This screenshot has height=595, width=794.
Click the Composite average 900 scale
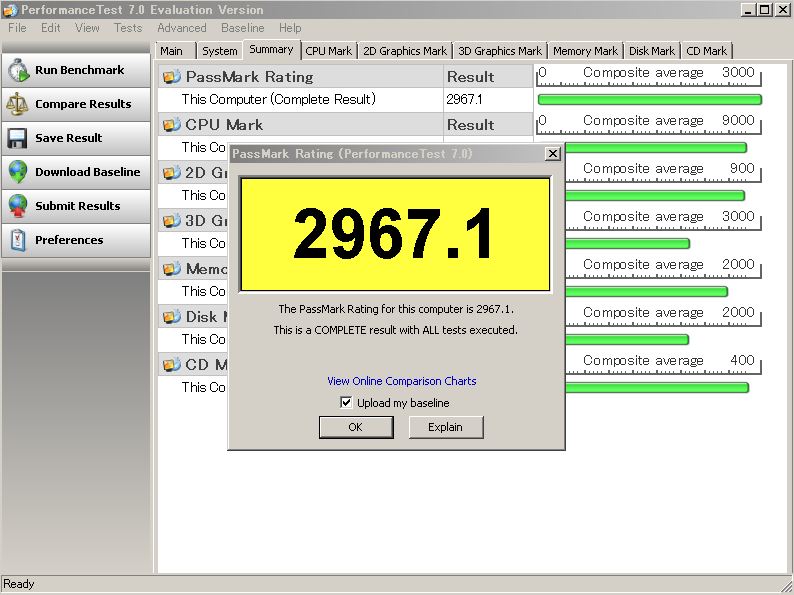point(663,172)
